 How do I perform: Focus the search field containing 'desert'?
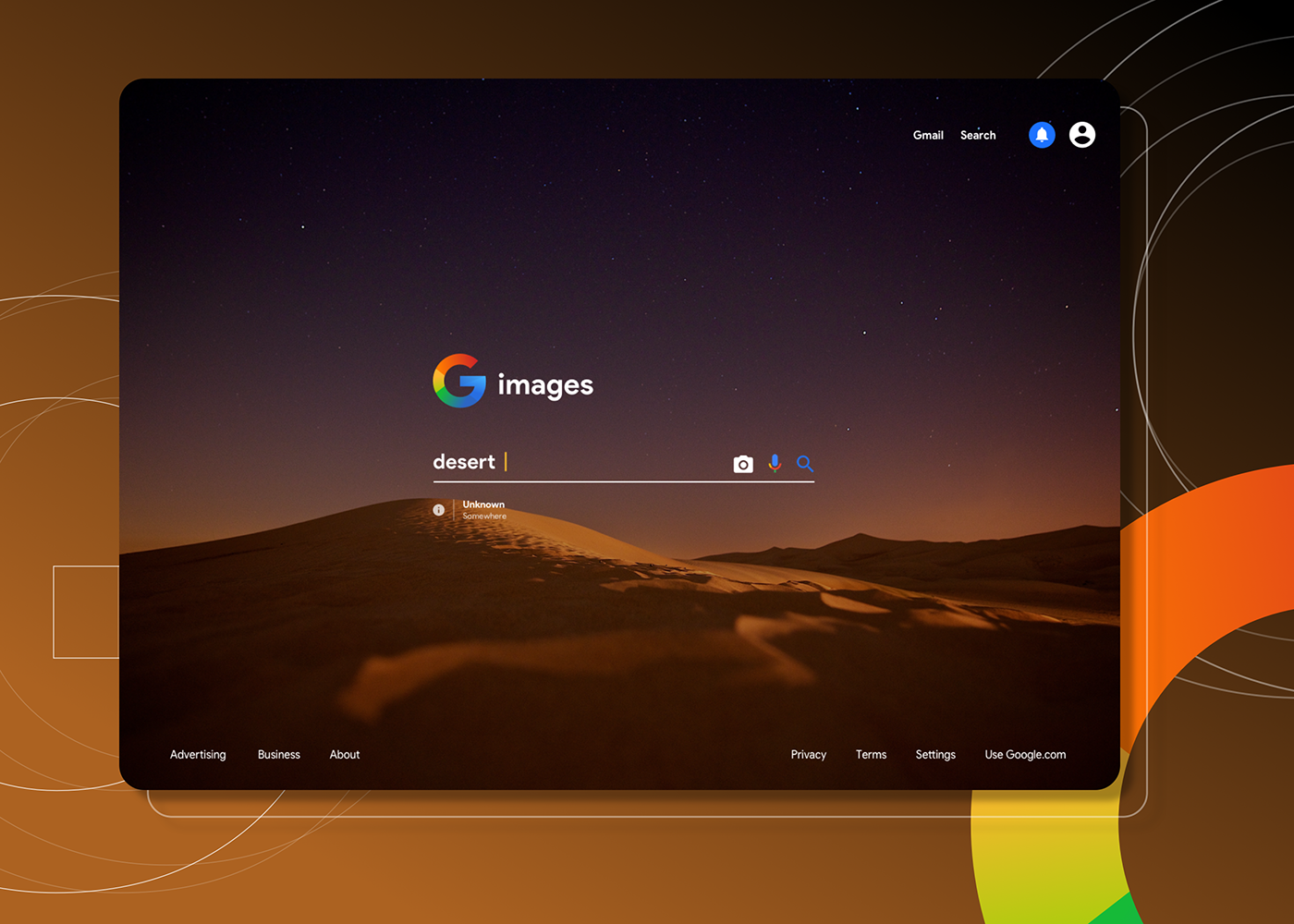pyautogui.click(x=601, y=462)
